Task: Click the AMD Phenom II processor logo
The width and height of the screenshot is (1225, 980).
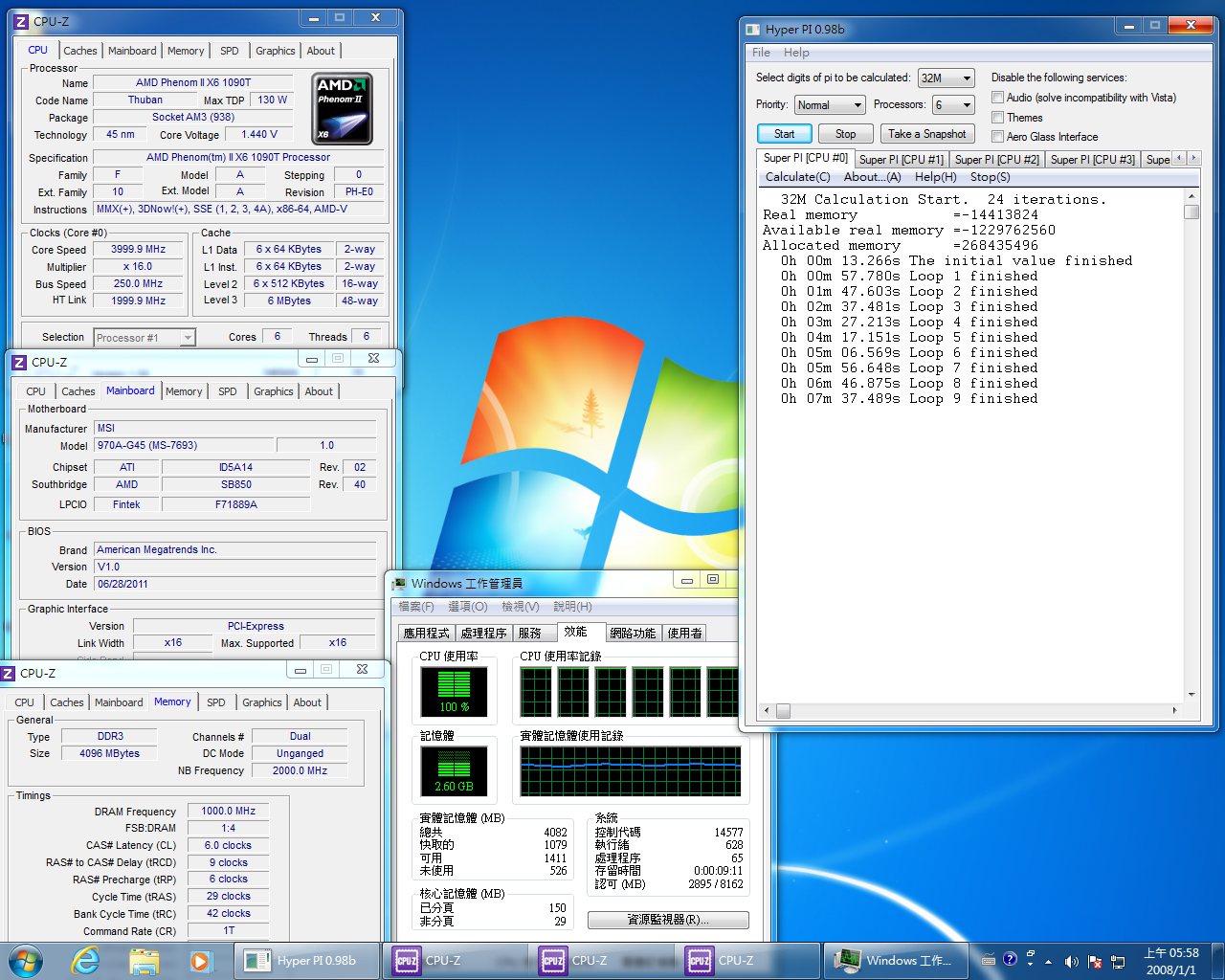Action: pyautogui.click(x=342, y=110)
